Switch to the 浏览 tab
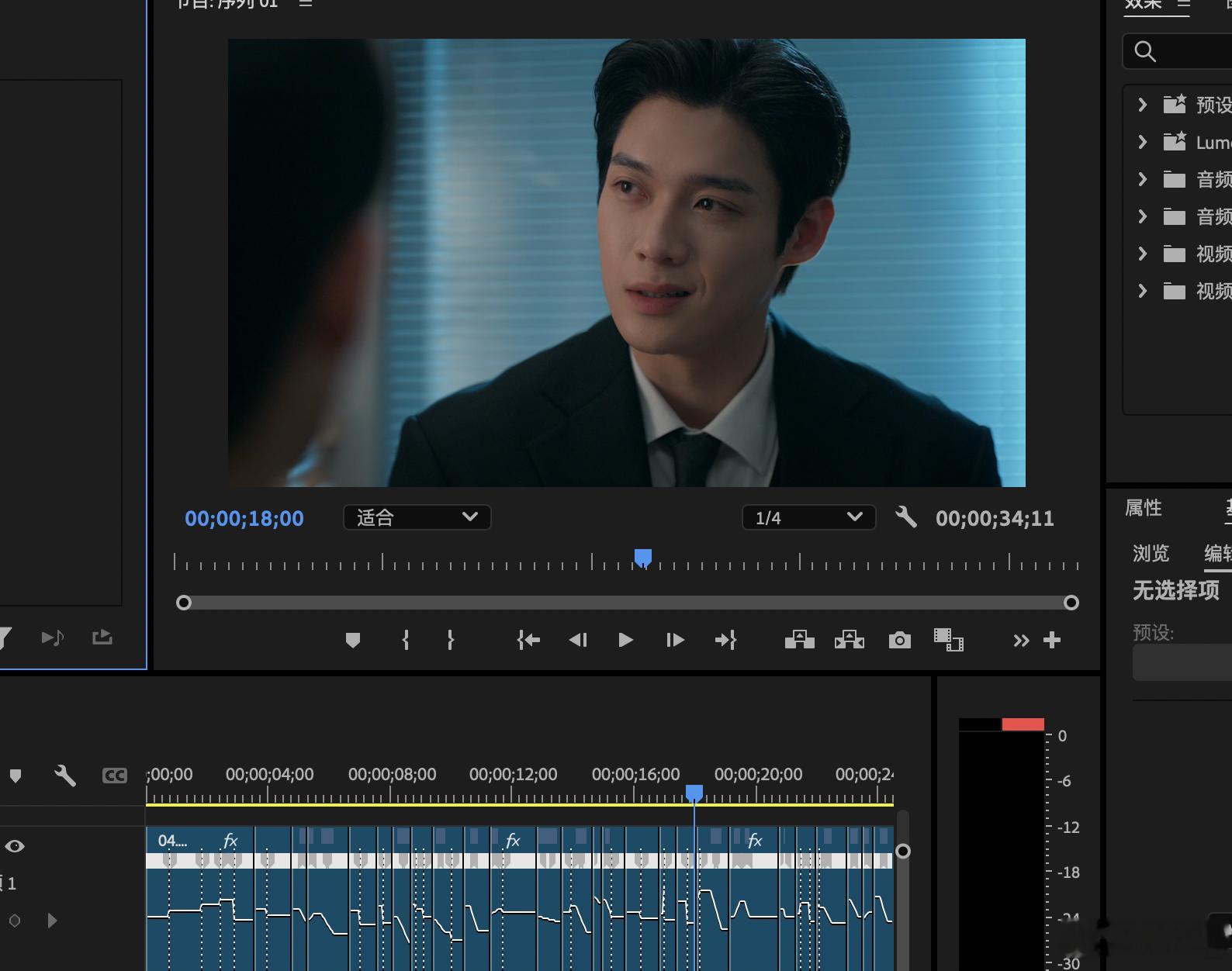The width and height of the screenshot is (1232, 971). click(x=1151, y=553)
